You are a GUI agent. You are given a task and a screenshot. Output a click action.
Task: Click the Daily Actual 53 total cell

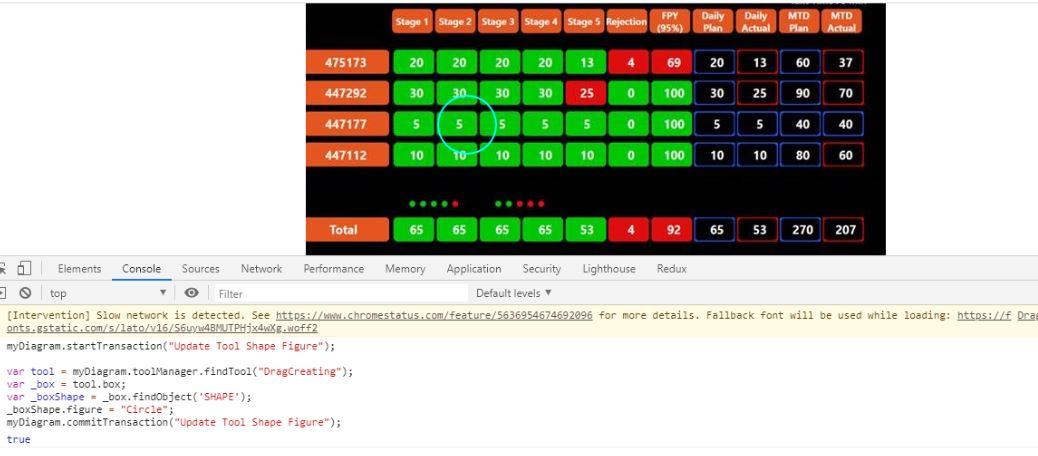(758, 230)
